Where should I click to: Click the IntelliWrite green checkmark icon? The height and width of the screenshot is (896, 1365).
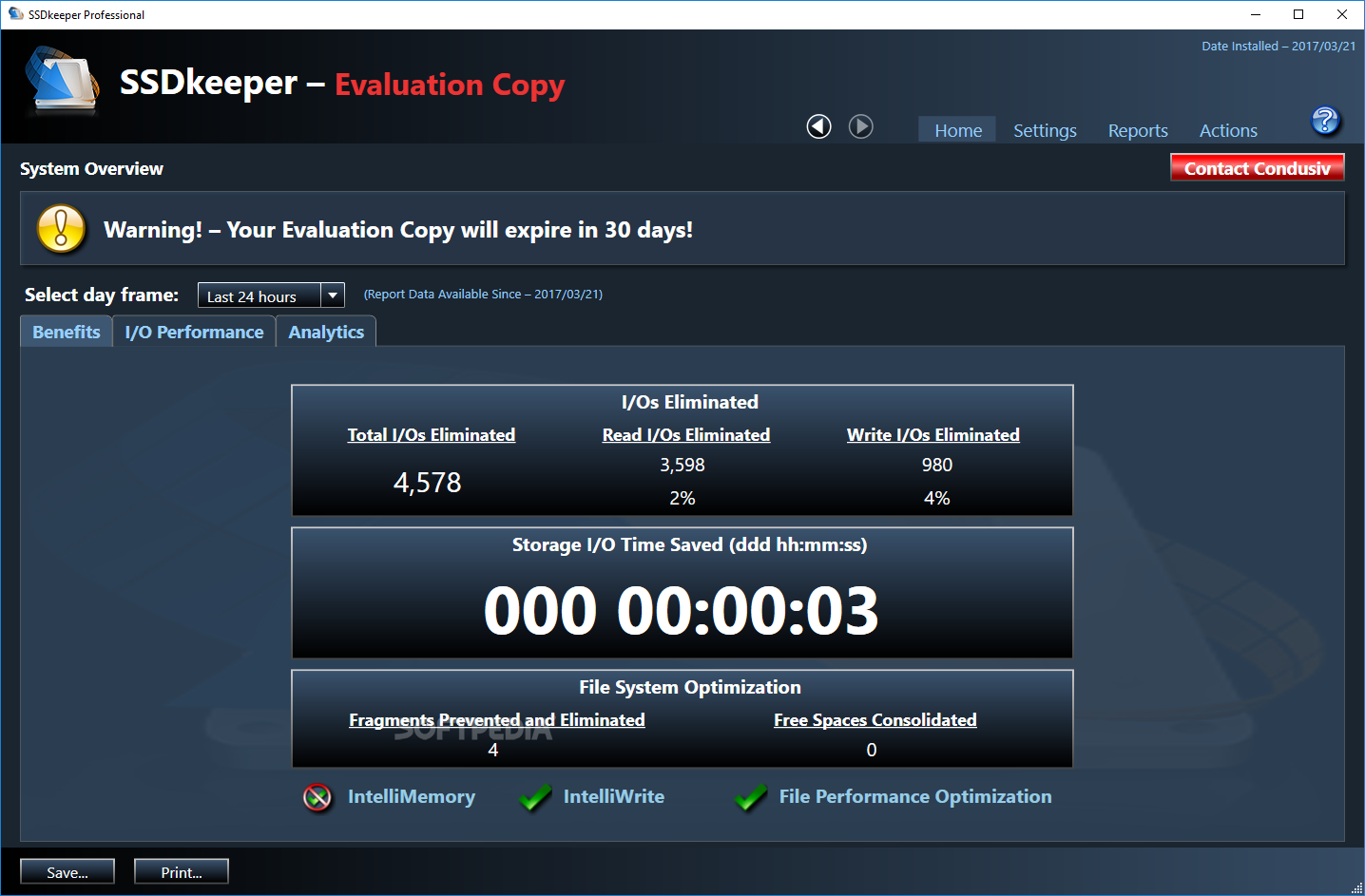tap(535, 797)
